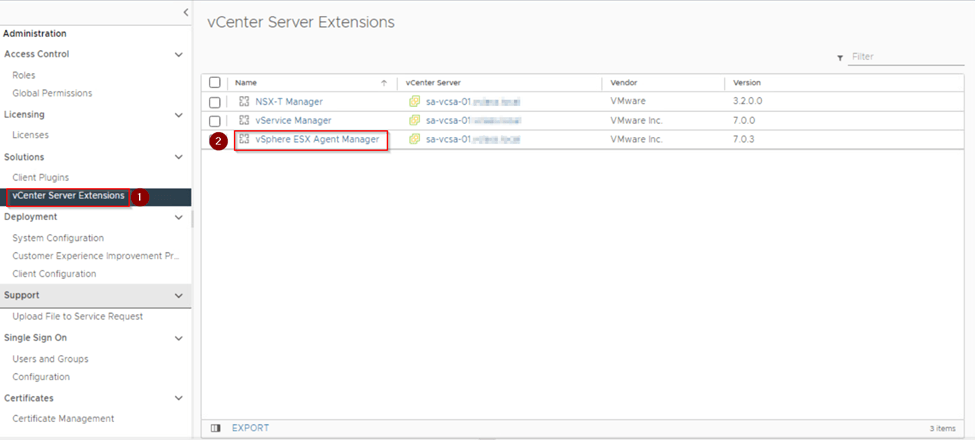Click the NSX-T Manager extension icon
The height and width of the screenshot is (440, 975).
click(x=243, y=102)
